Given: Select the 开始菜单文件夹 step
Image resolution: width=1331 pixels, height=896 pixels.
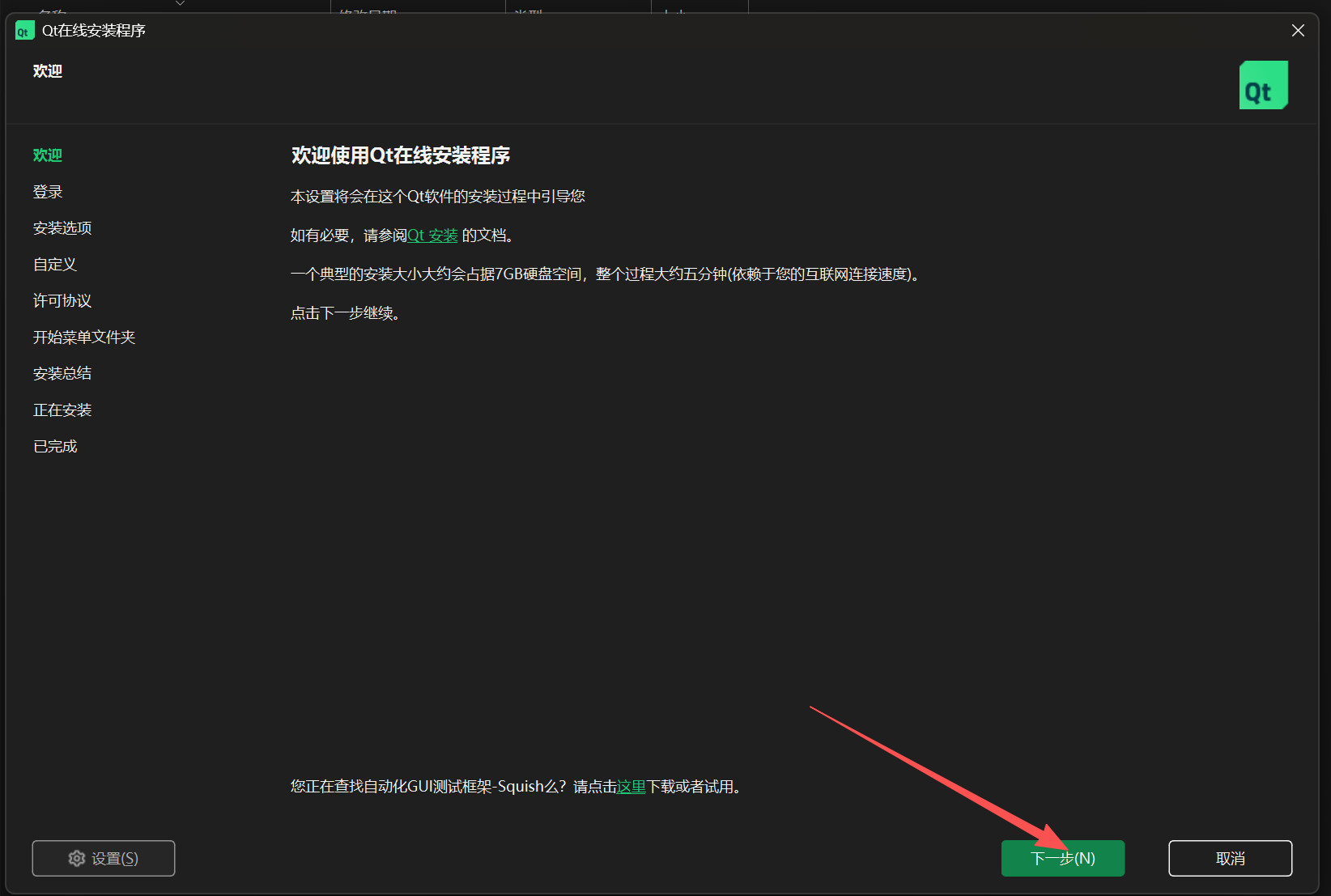Looking at the screenshot, I should [x=84, y=337].
